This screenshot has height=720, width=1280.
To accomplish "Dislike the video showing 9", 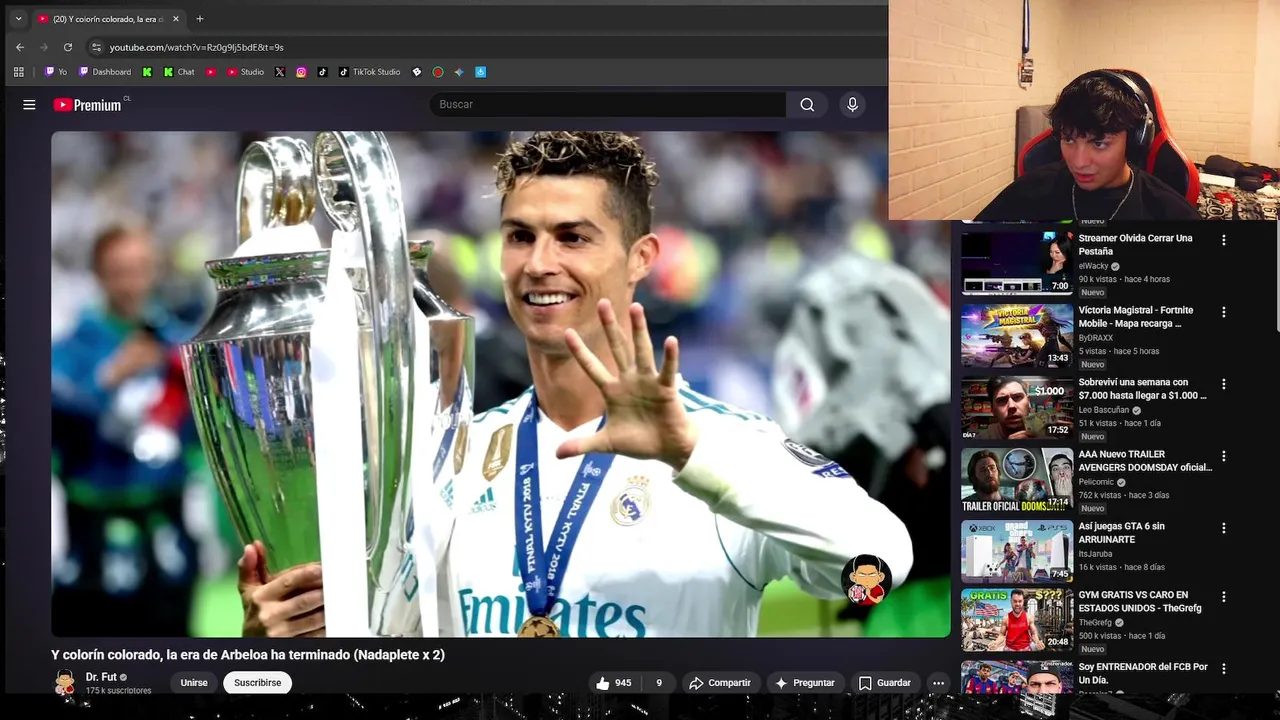I will click(x=659, y=683).
